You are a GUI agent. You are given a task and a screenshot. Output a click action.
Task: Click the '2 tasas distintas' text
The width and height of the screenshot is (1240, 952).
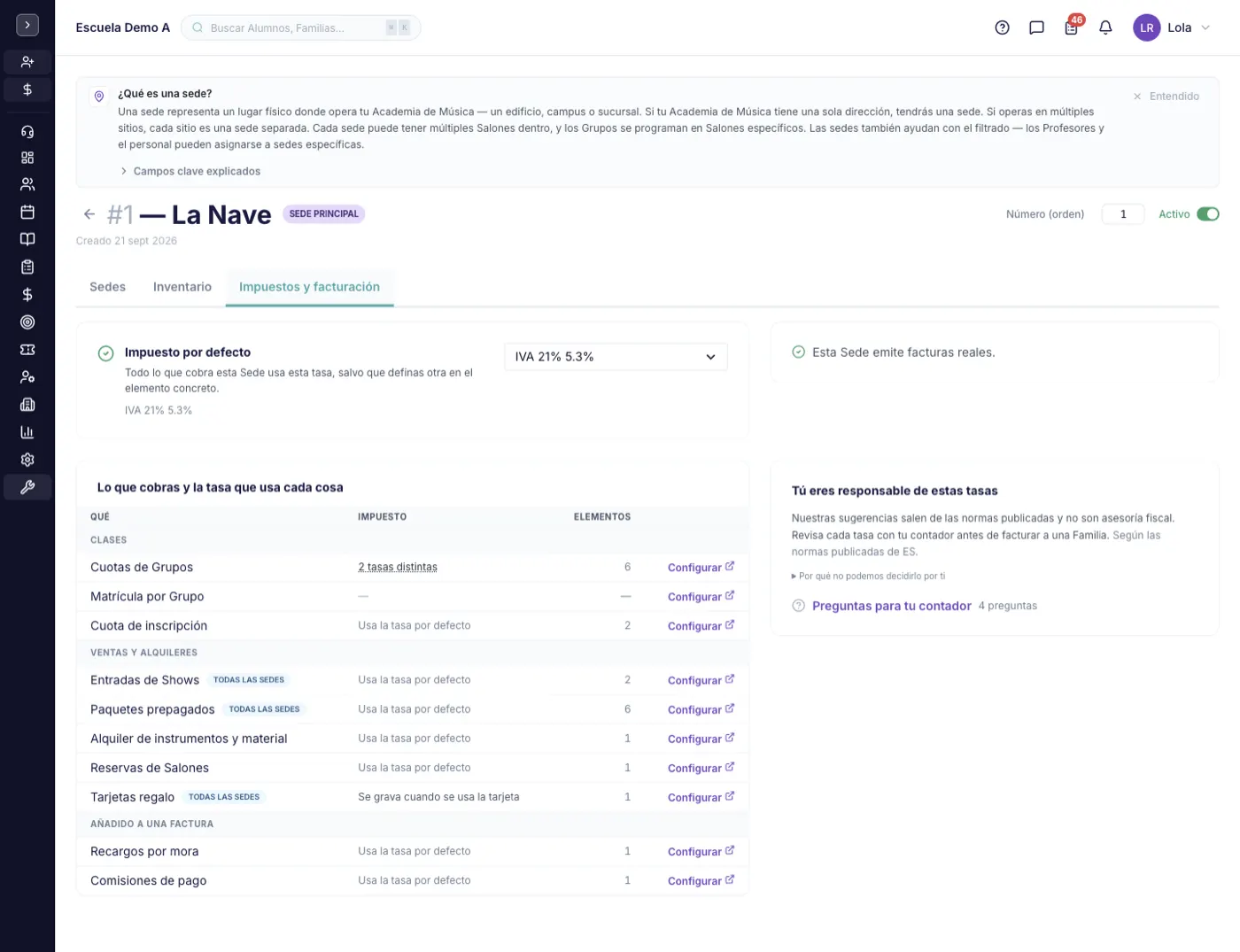tap(398, 567)
